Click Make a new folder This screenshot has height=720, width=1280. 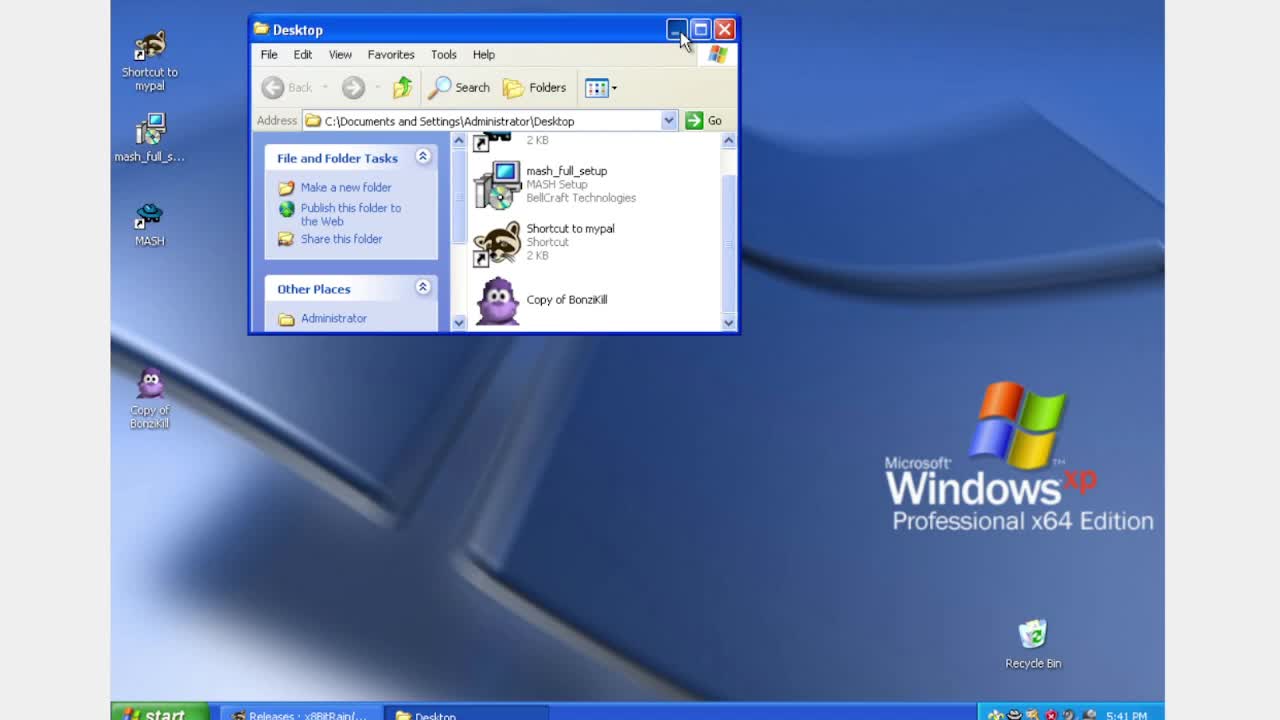coord(345,187)
